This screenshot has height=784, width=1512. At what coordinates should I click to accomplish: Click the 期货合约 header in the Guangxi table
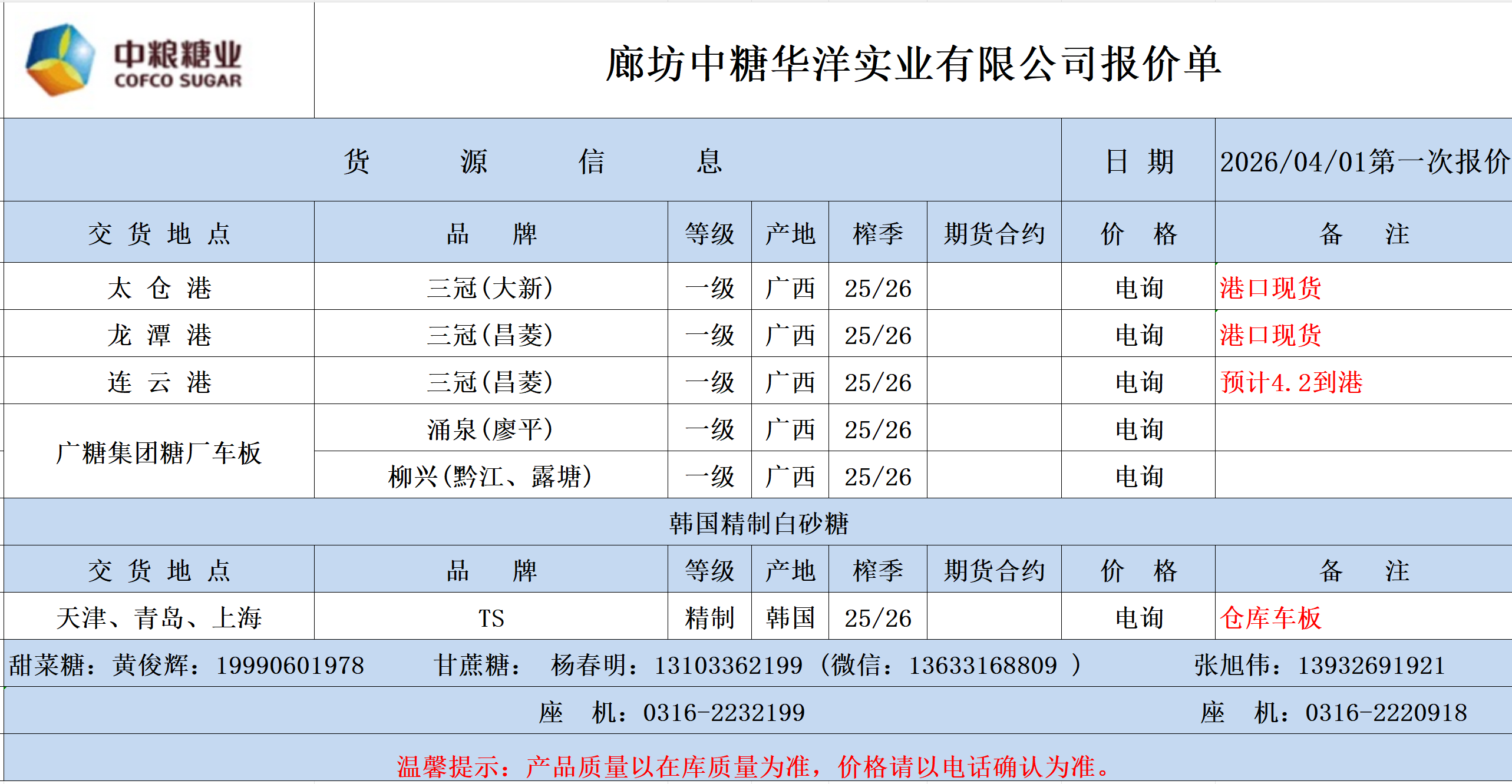[994, 233]
